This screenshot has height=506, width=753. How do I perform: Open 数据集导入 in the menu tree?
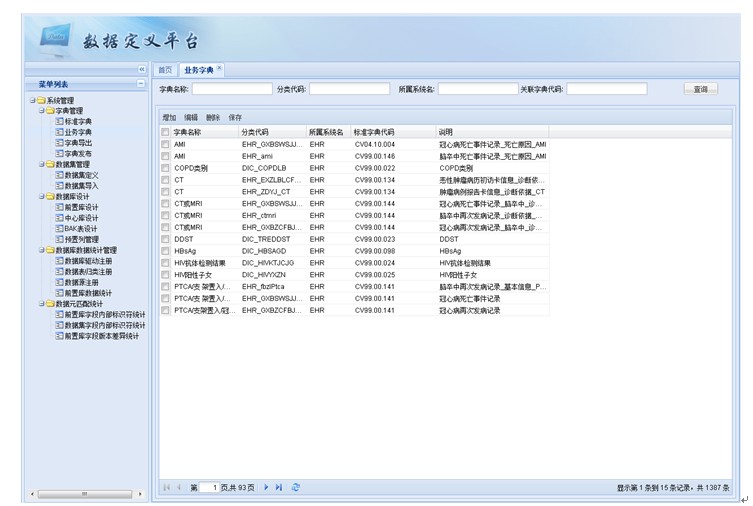pos(81,185)
